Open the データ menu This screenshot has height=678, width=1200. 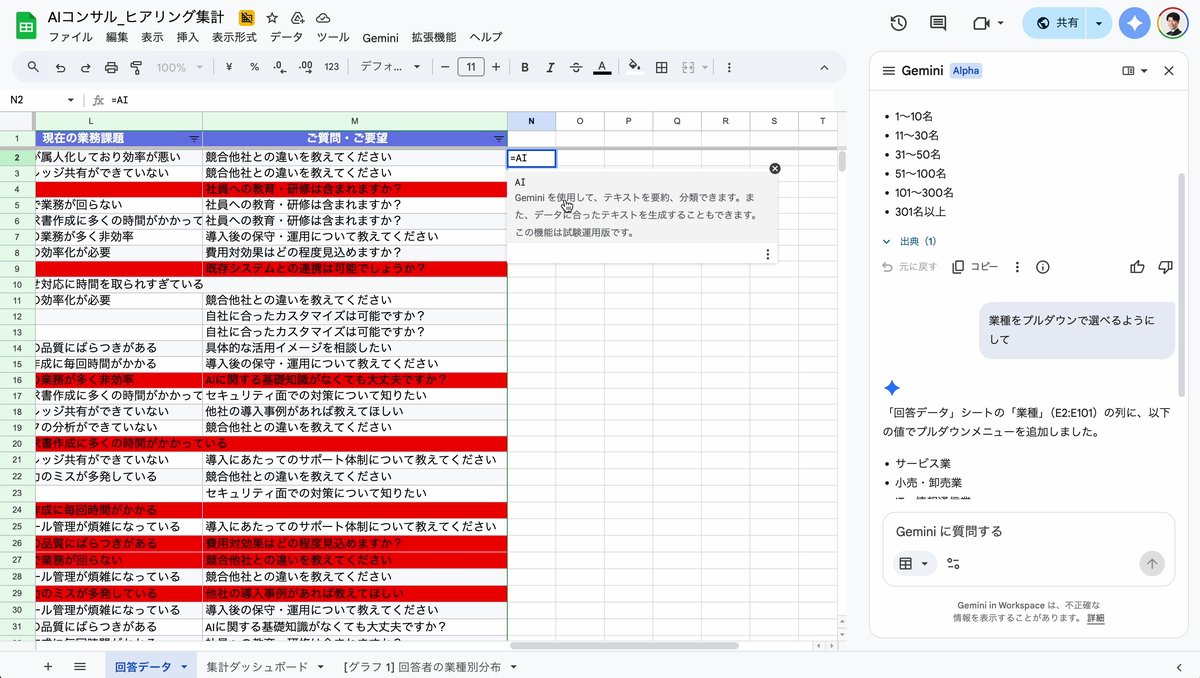[x=286, y=37]
